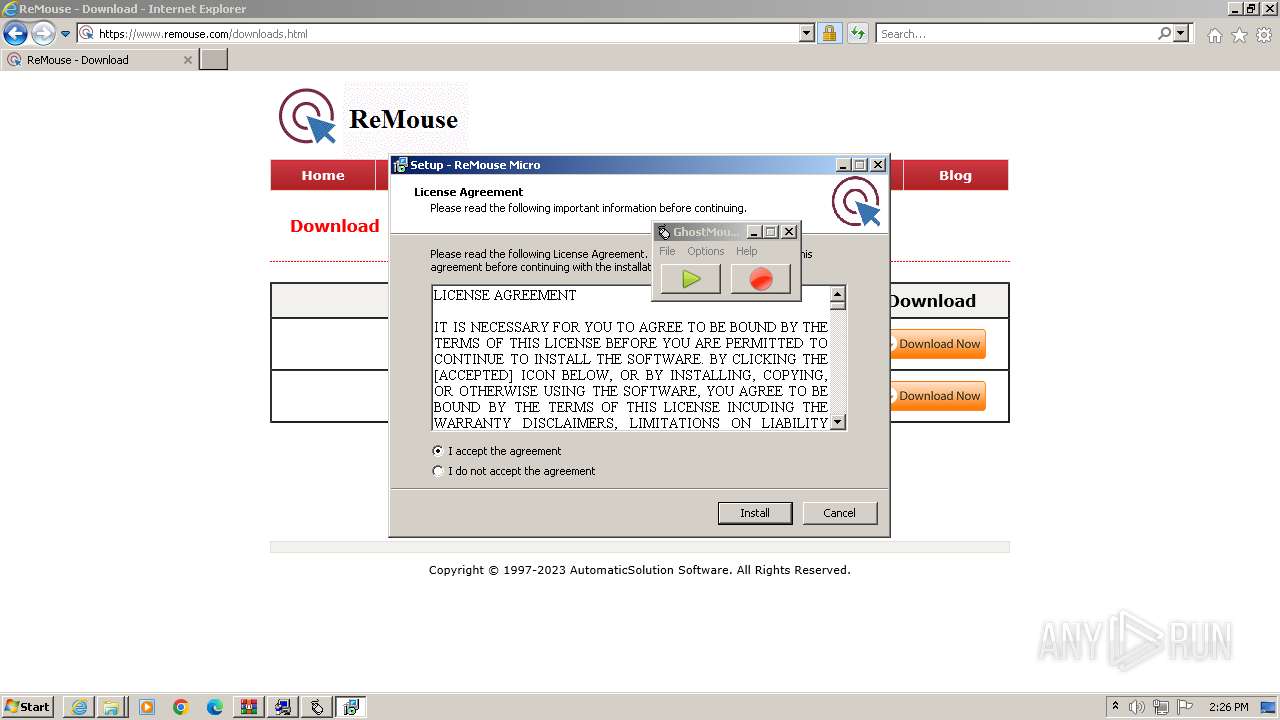This screenshot has width=1280, height=720.
Task: Click the Action Center flag icon
Action: [1185, 707]
